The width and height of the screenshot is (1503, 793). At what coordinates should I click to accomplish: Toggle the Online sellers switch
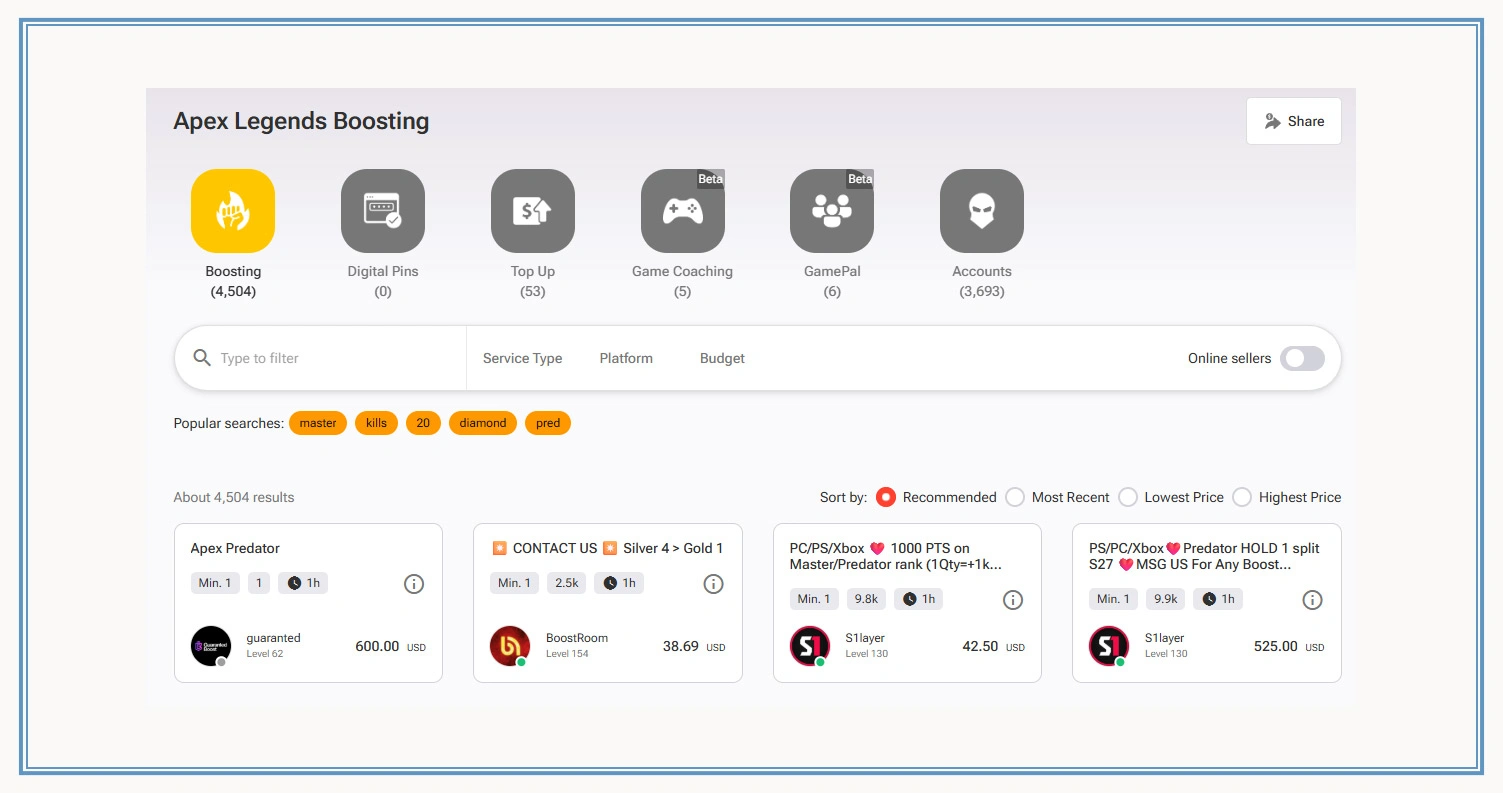coord(1302,358)
